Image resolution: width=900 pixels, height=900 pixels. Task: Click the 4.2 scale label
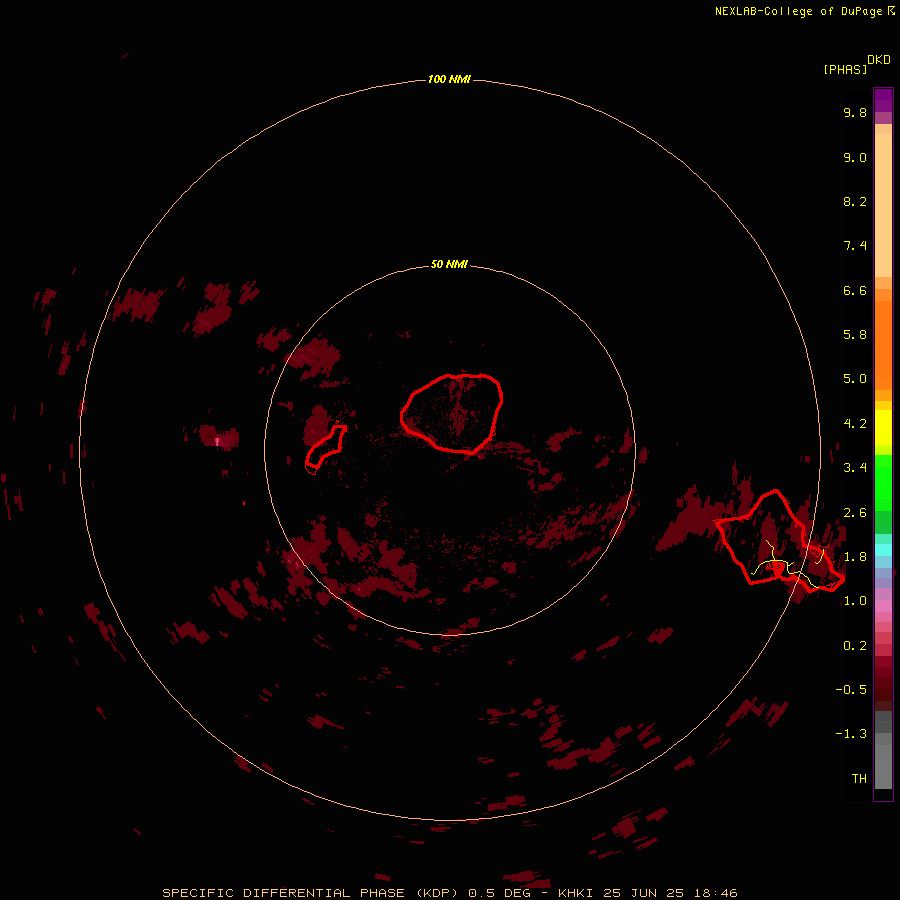click(x=855, y=424)
